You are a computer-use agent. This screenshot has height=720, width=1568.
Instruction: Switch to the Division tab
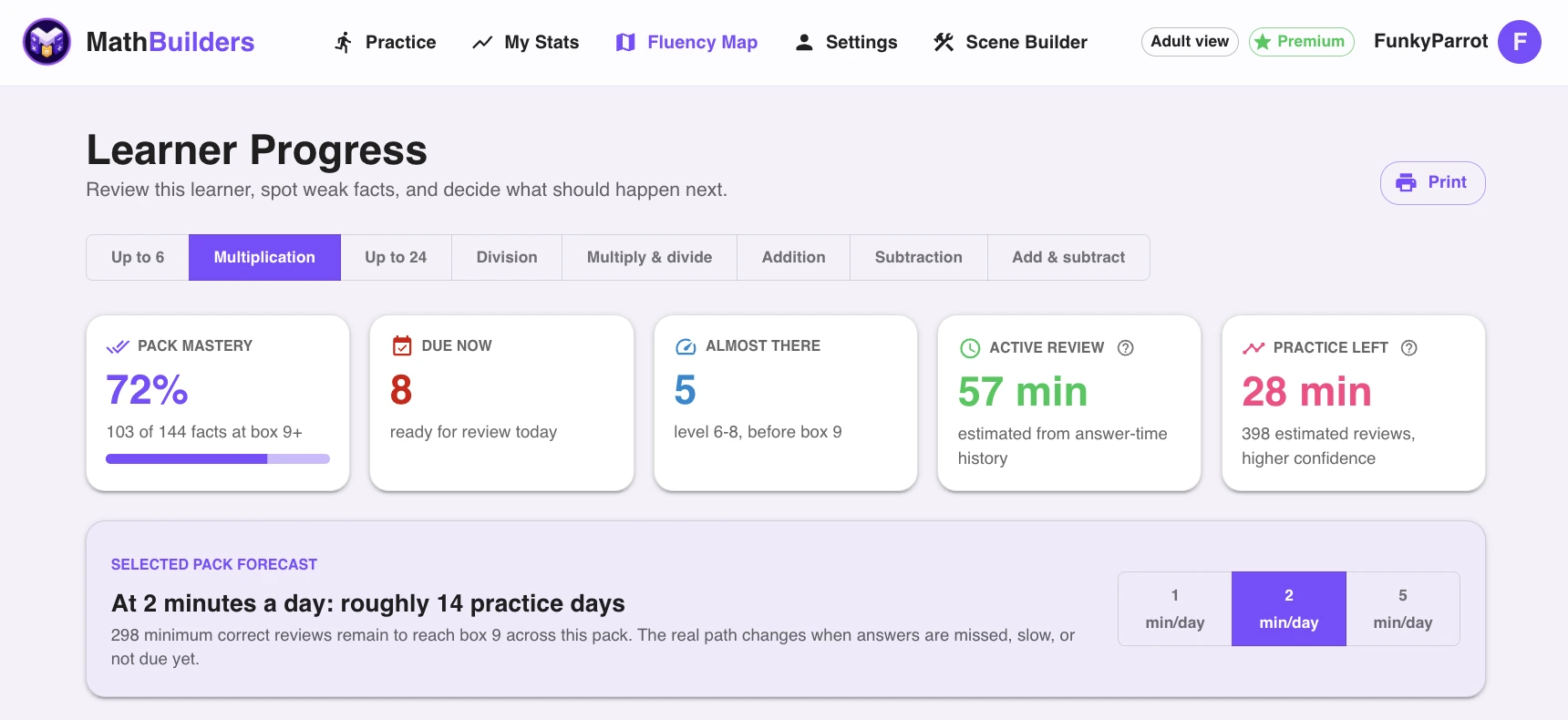(507, 257)
